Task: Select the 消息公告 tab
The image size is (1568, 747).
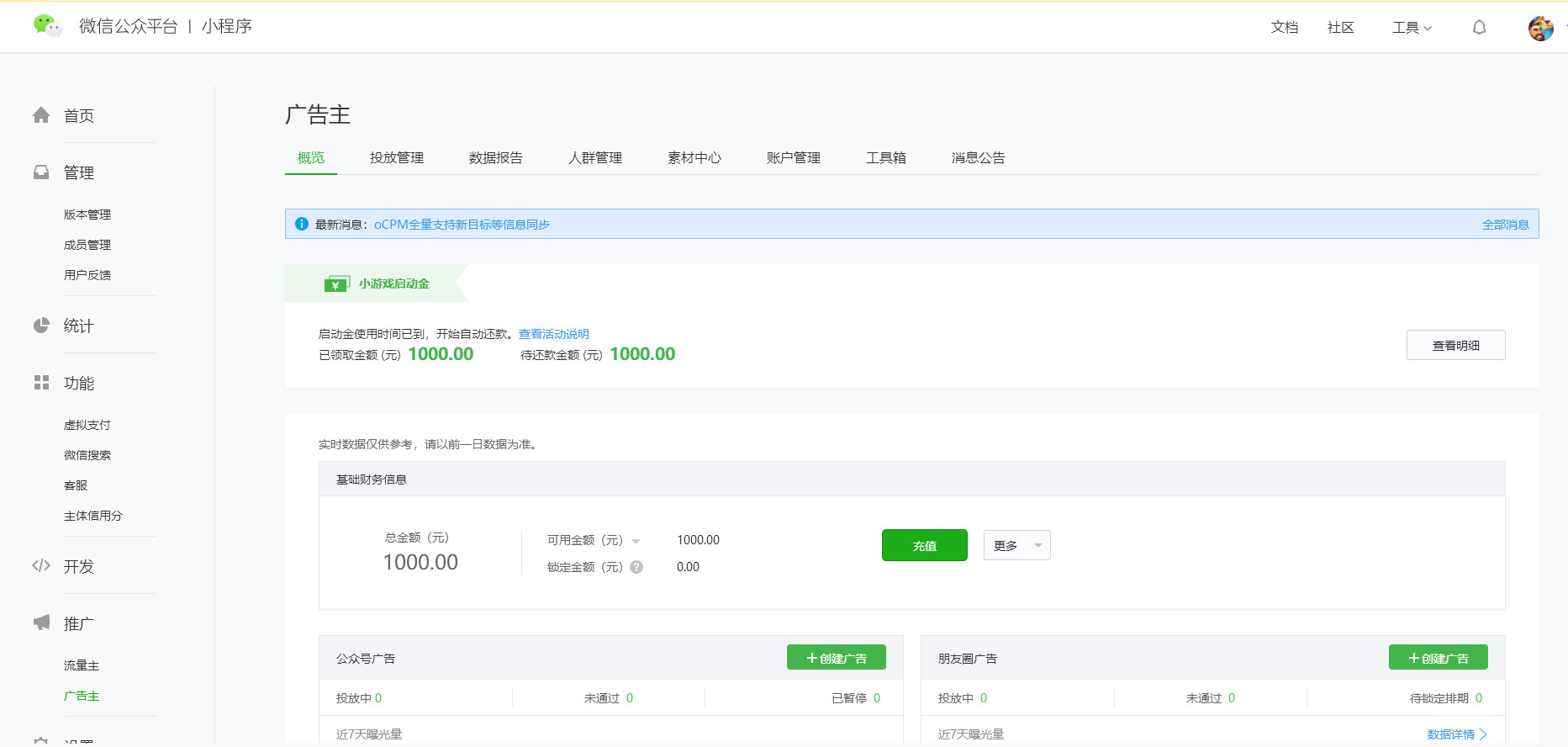Action: pyautogui.click(x=979, y=157)
